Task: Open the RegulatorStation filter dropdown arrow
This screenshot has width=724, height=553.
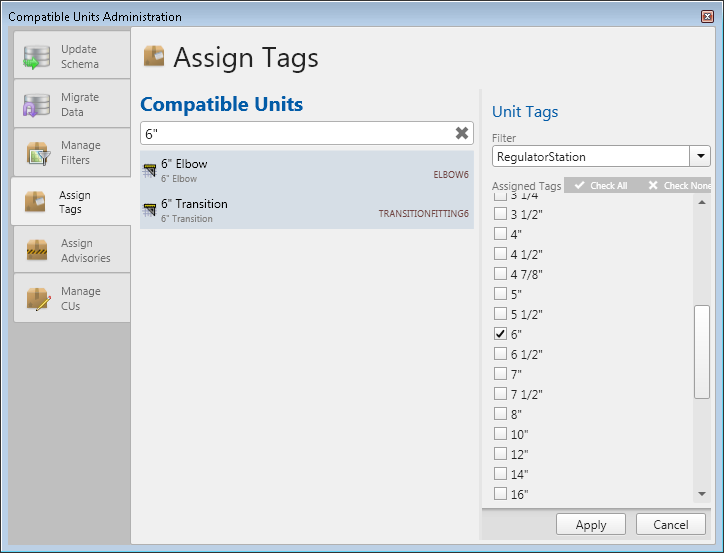Action: pyautogui.click(x=700, y=157)
